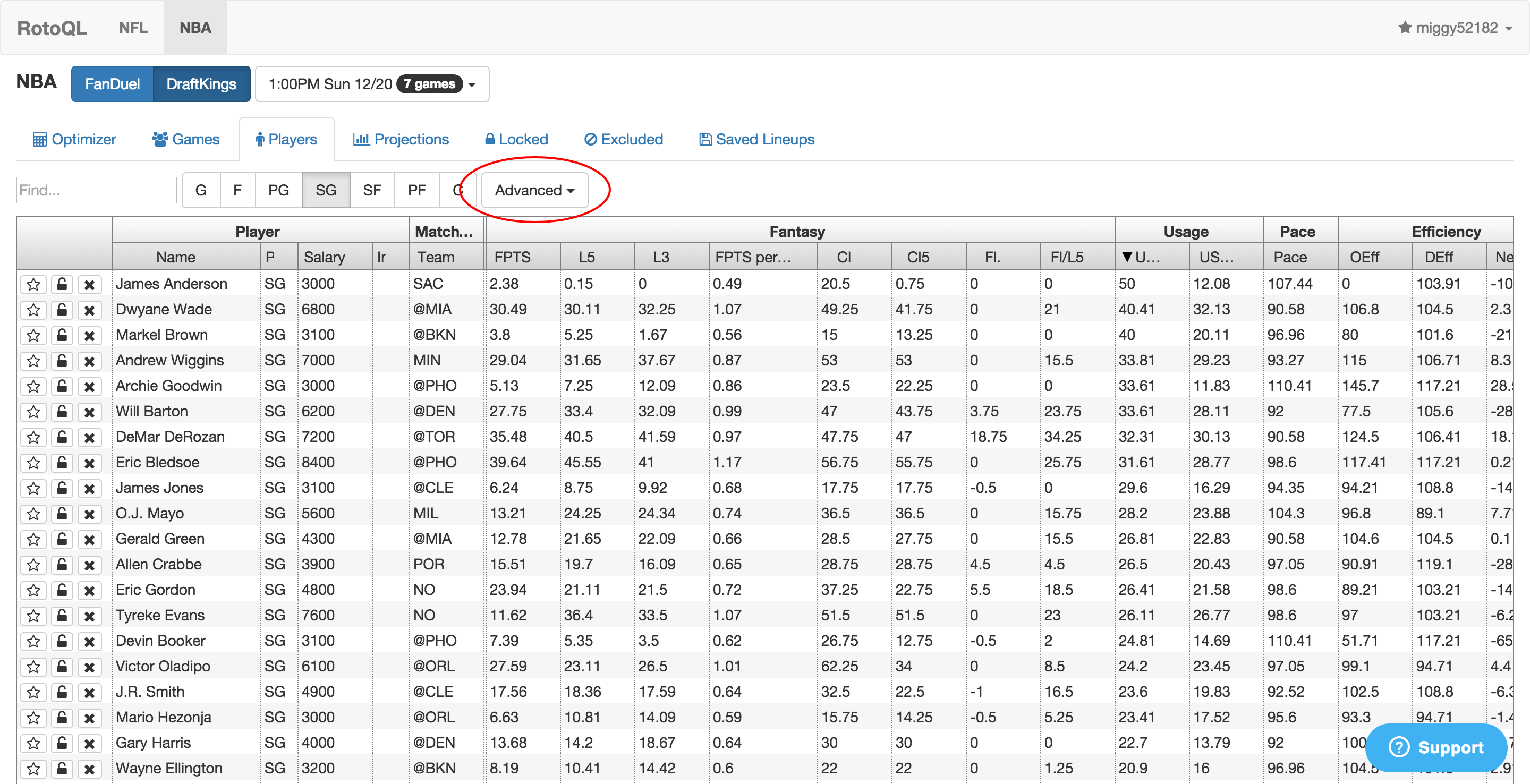This screenshot has height=784, width=1530.
Task: Star Victor Oladipo's row
Action: (33, 668)
